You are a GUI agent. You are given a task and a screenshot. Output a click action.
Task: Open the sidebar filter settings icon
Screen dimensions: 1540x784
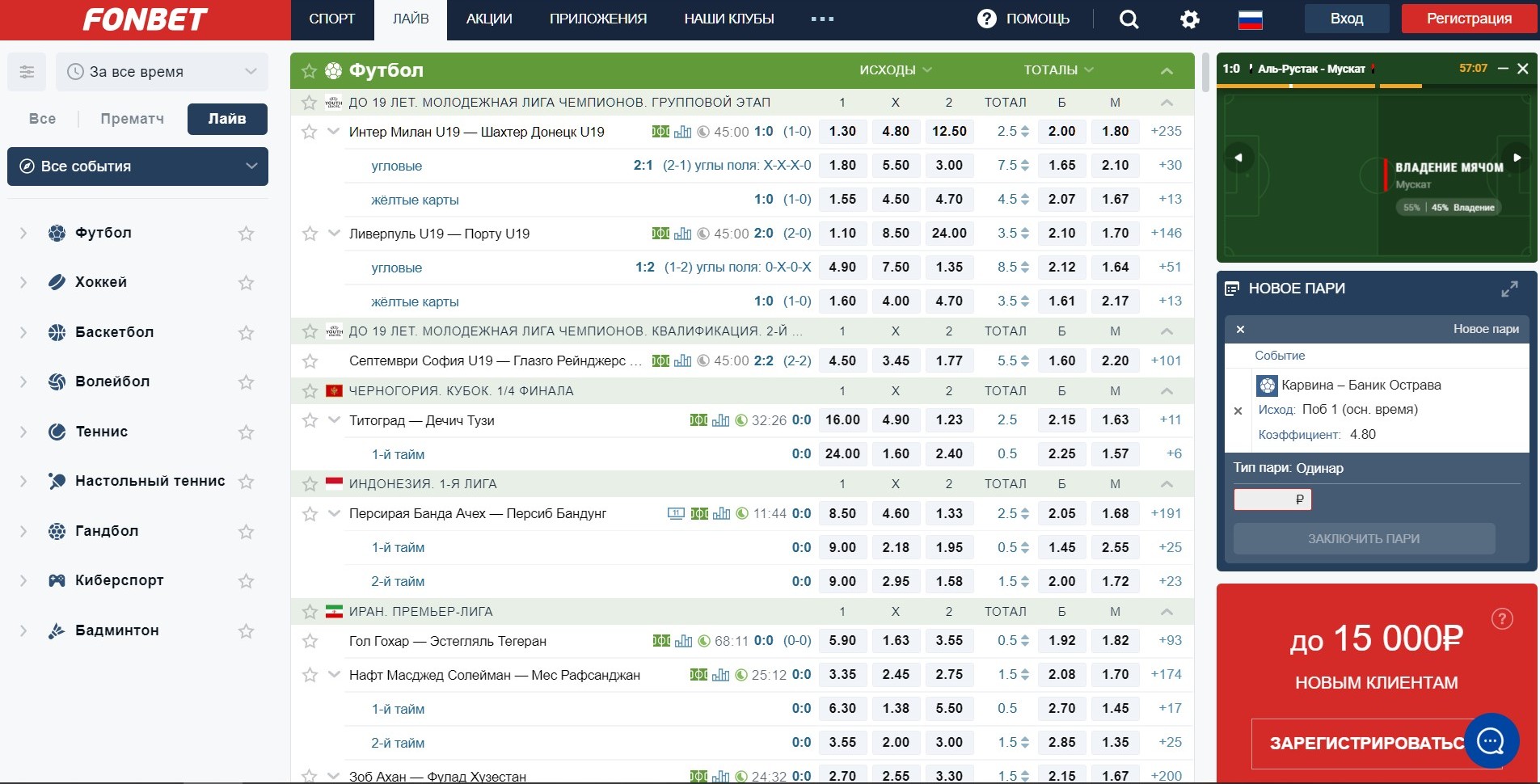(x=27, y=72)
